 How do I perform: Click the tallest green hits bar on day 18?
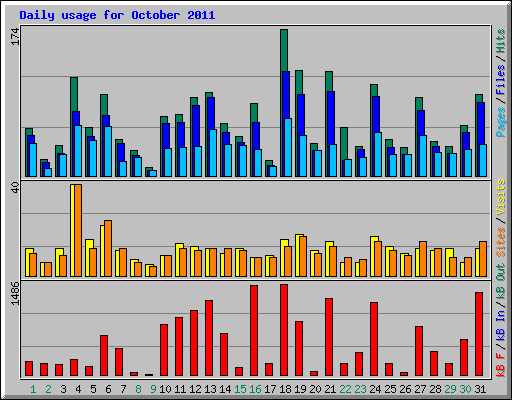pyautogui.click(x=284, y=50)
